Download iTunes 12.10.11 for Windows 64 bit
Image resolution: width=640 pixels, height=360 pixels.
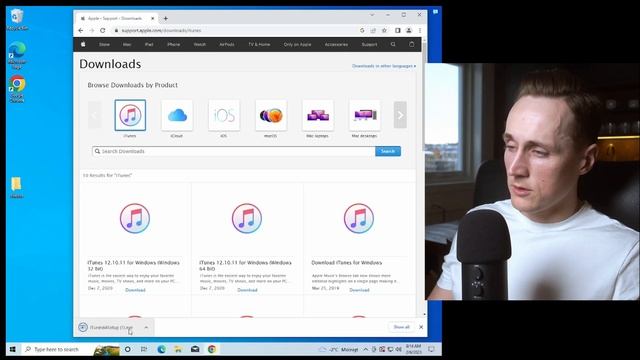click(247, 290)
